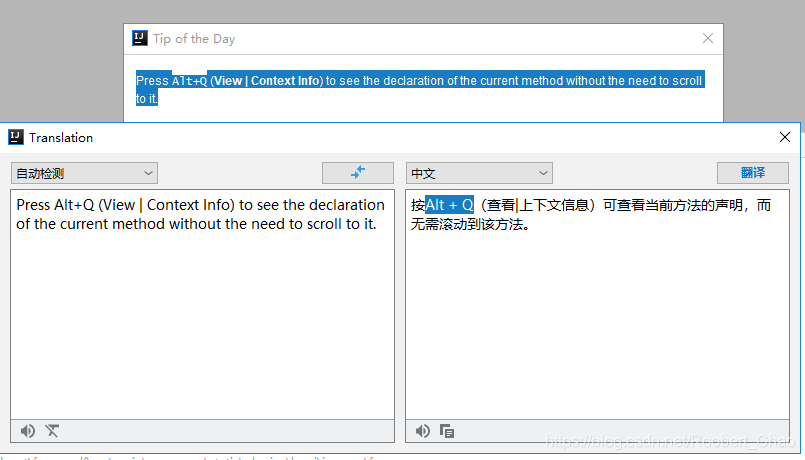Close the Translation window
Image resolution: width=805 pixels, height=460 pixels.
coord(784,137)
